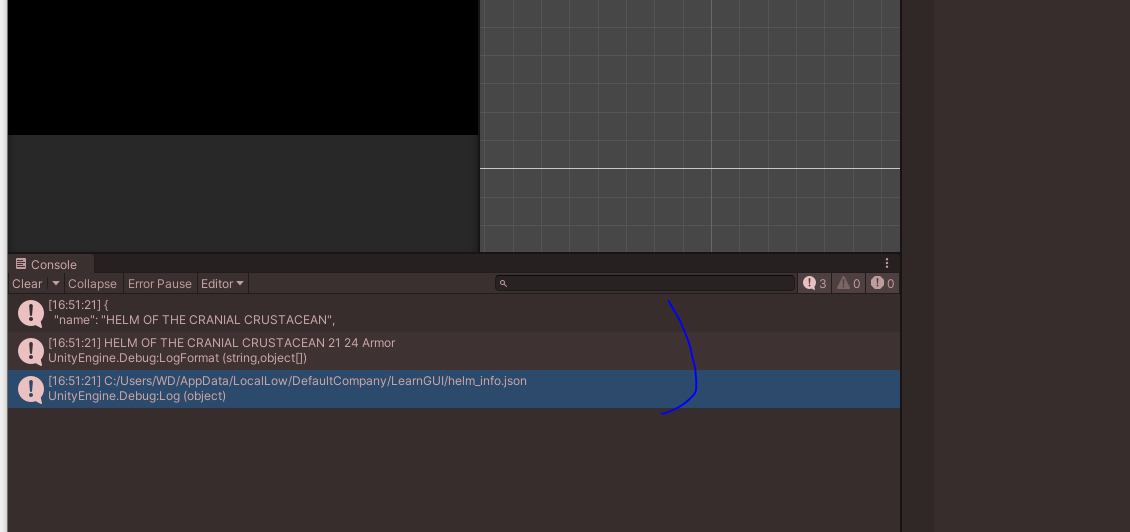This screenshot has height=532, width=1130.
Task: Open the Clear options dropdown arrow
Action: tap(55, 283)
